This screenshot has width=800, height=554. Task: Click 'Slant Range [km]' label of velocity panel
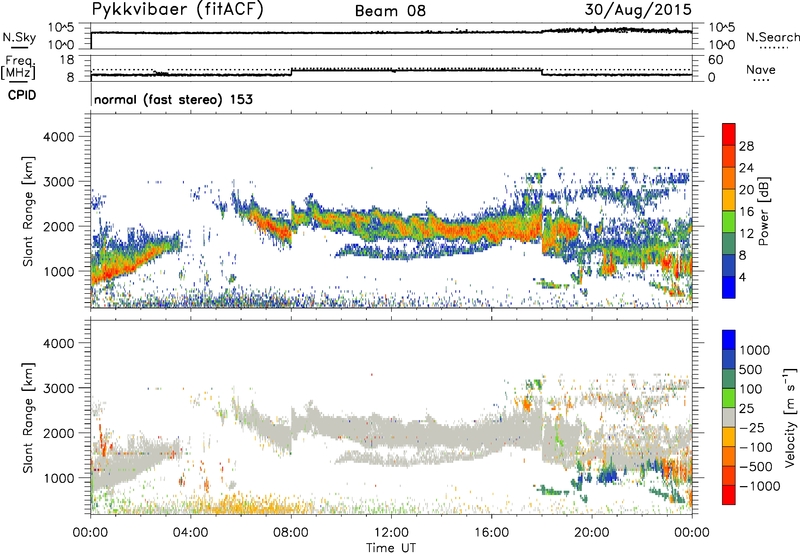(28, 417)
